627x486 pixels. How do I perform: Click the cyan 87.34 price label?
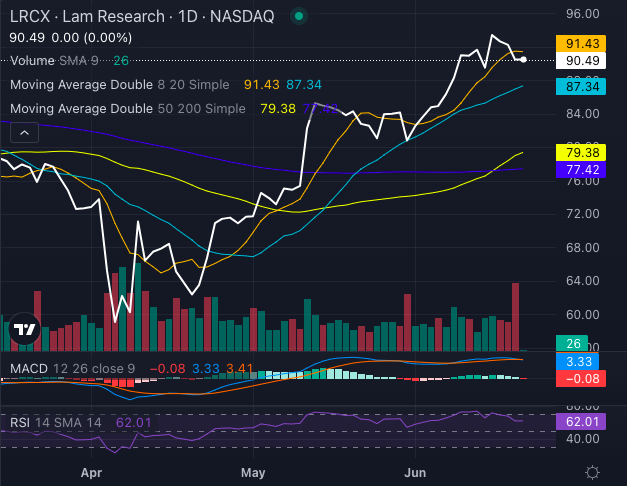pyautogui.click(x=581, y=86)
